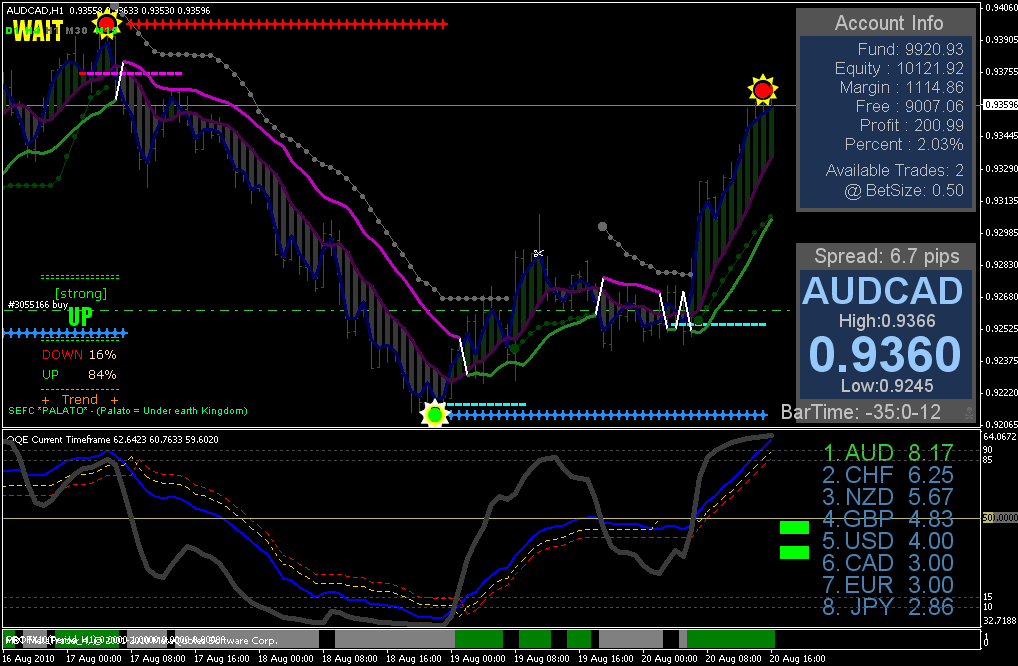
Task: Click the red sun sell signal near current price
Action: click(763, 90)
